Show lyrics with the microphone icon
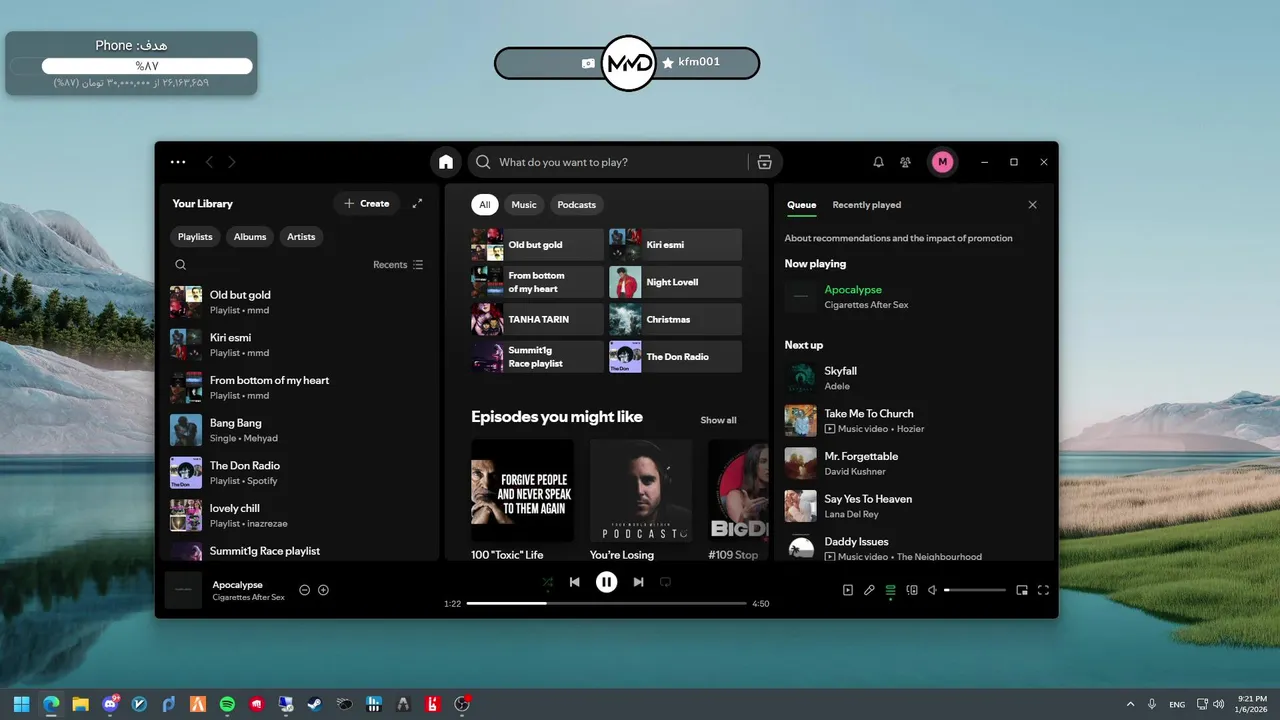1280x720 pixels. click(869, 590)
